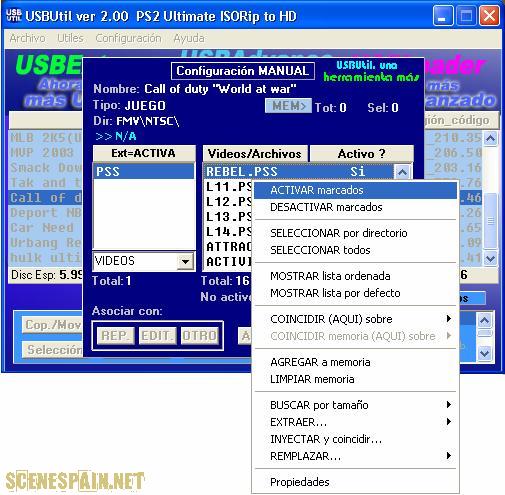Click up arrow of the lower-right list scrollbar
The image size is (505, 495).
point(484,320)
